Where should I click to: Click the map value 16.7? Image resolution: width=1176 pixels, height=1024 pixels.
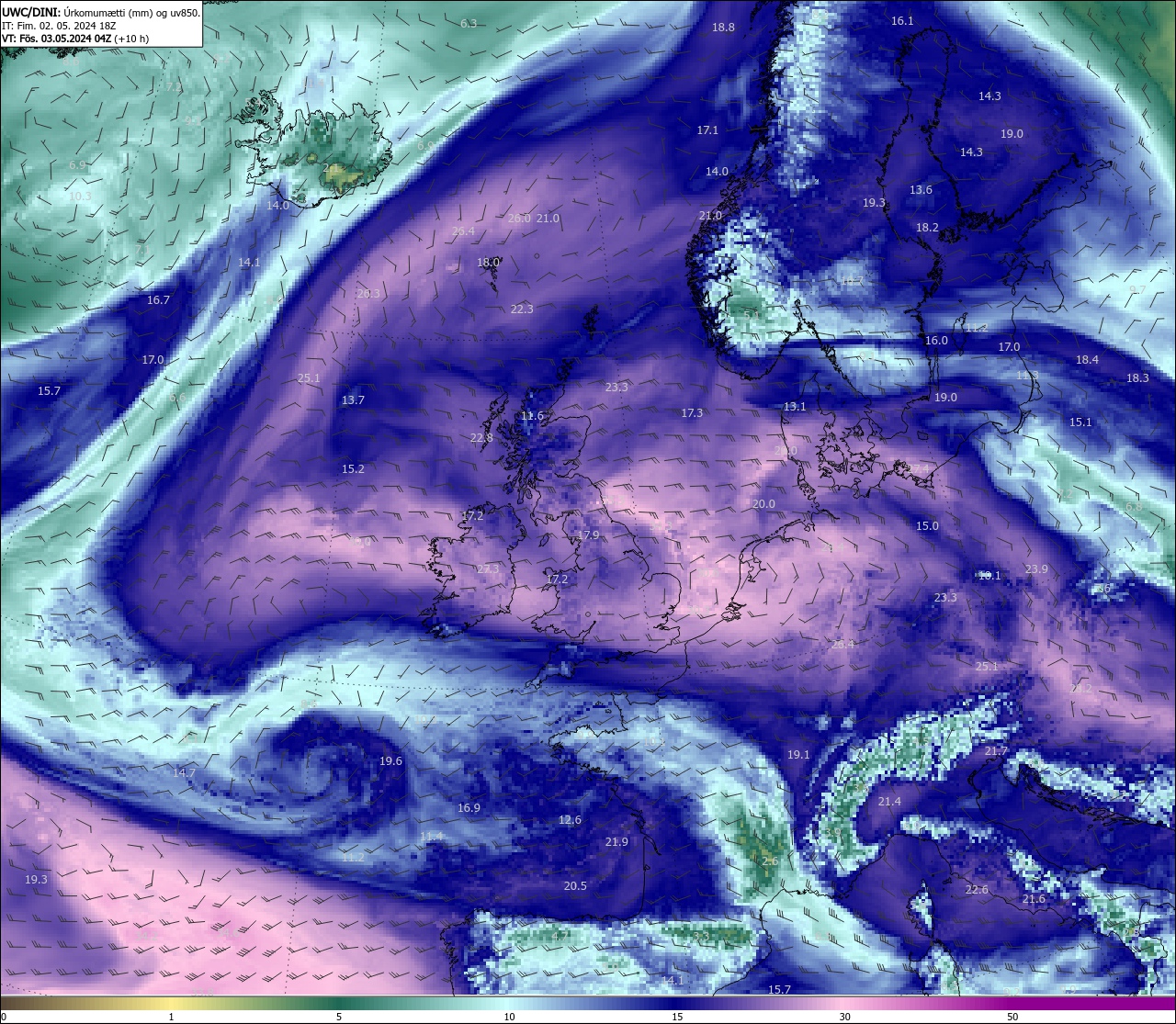(158, 300)
